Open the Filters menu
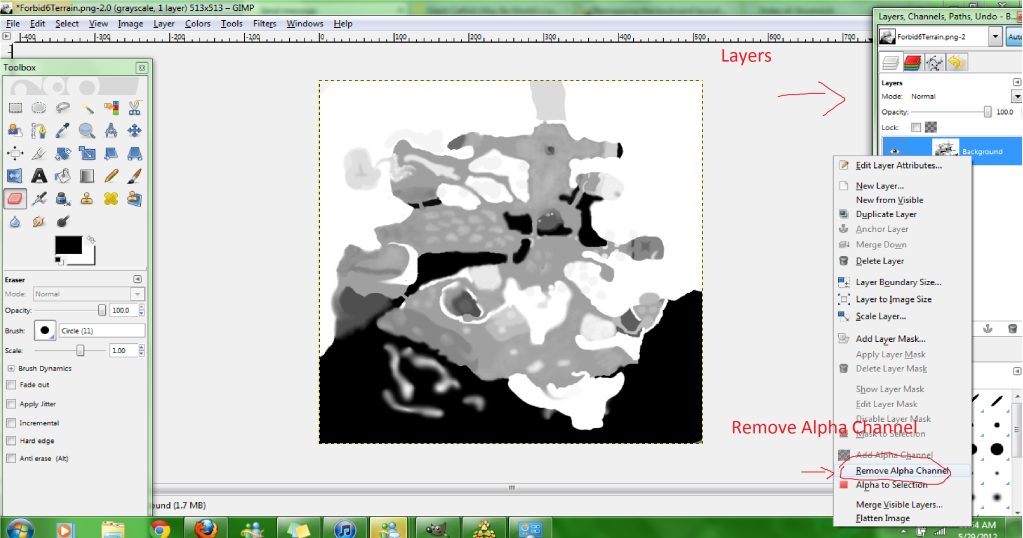 (264, 23)
